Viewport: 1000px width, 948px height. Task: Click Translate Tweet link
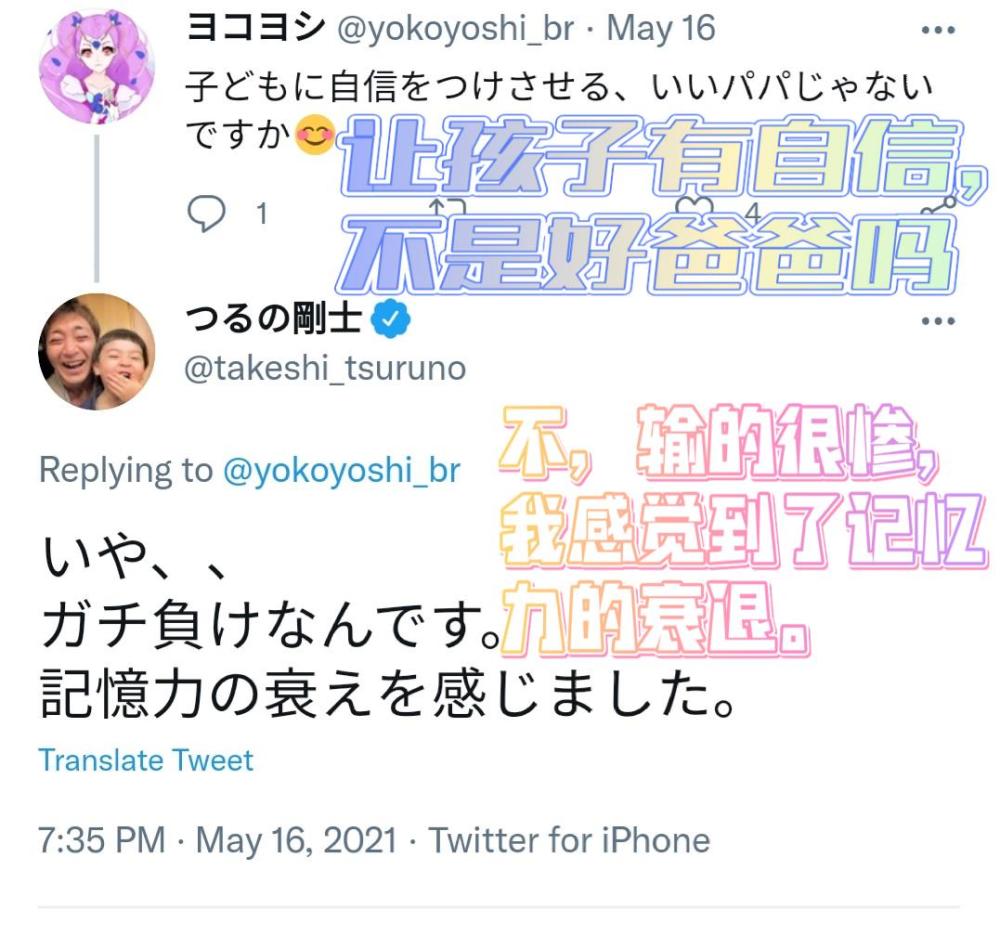point(146,760)
